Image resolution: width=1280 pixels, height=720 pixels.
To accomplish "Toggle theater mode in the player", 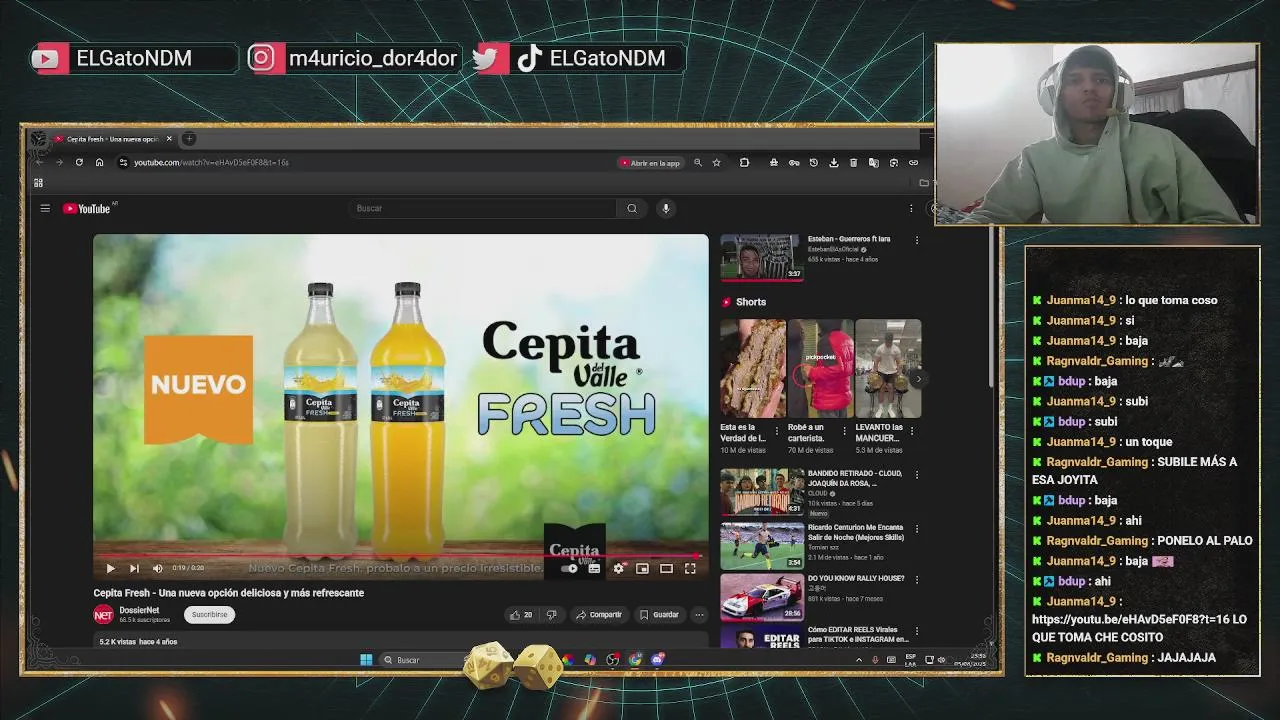I will pyautogui.click(x=666, y=568).
